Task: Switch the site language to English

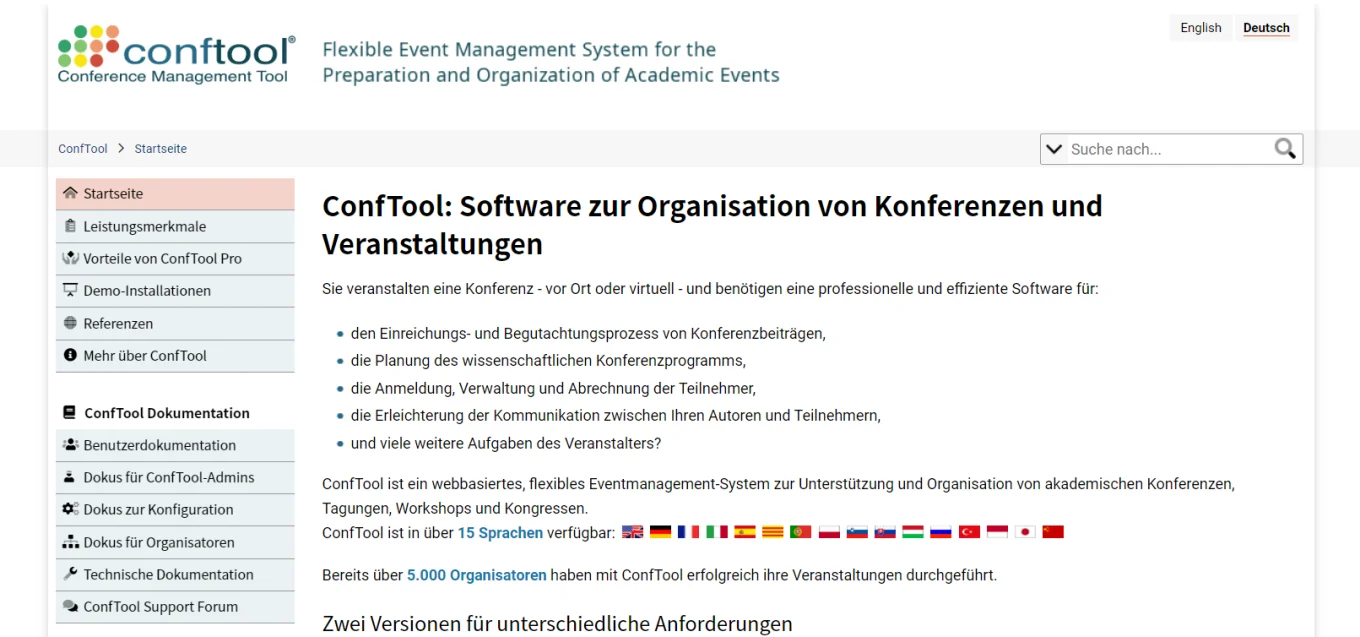Action: coord(1201,28)
